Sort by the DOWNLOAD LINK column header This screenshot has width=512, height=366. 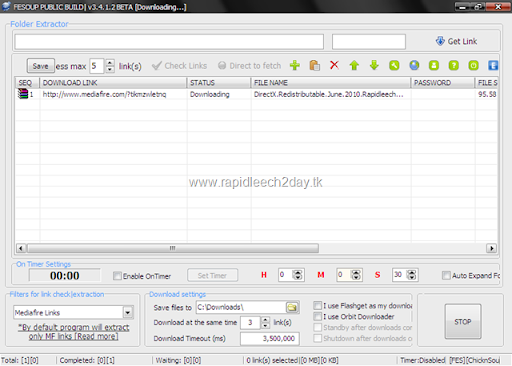pyautogui.click(x=113, y=83)
